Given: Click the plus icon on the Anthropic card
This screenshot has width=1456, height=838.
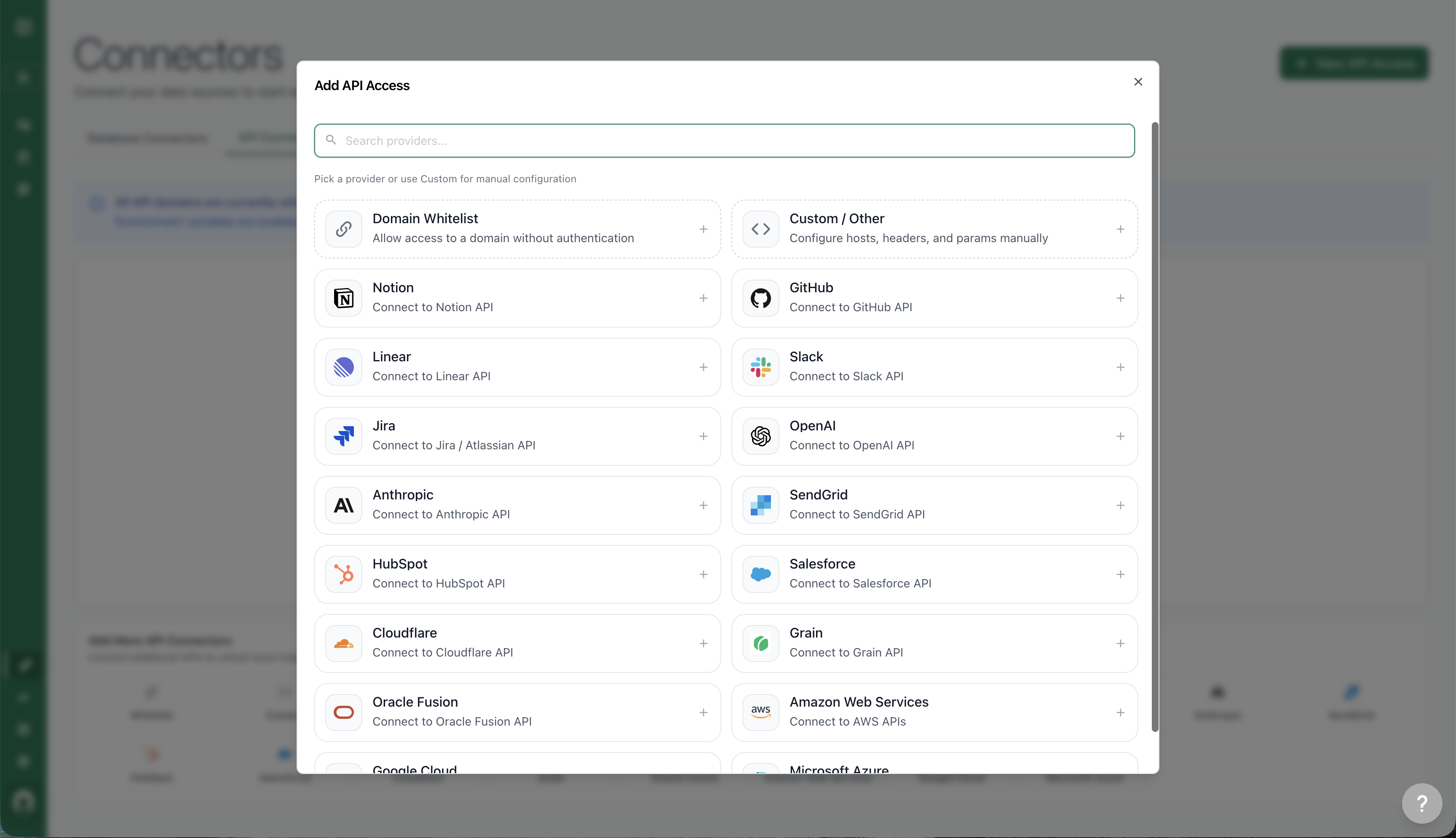Looking at the screenshot, I should [704, 505].
